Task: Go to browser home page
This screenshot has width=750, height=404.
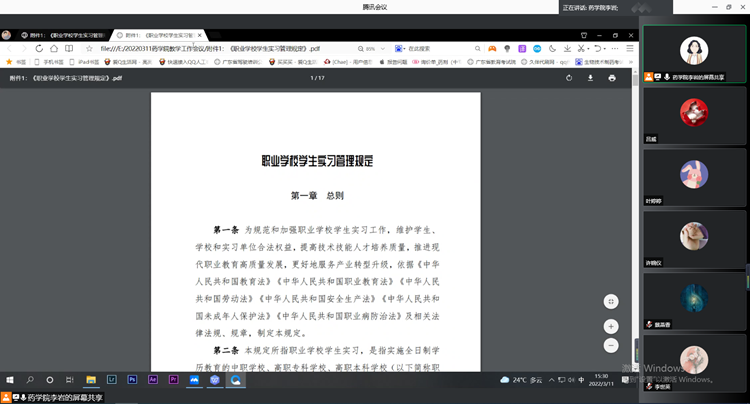Action: coord(54,48)
